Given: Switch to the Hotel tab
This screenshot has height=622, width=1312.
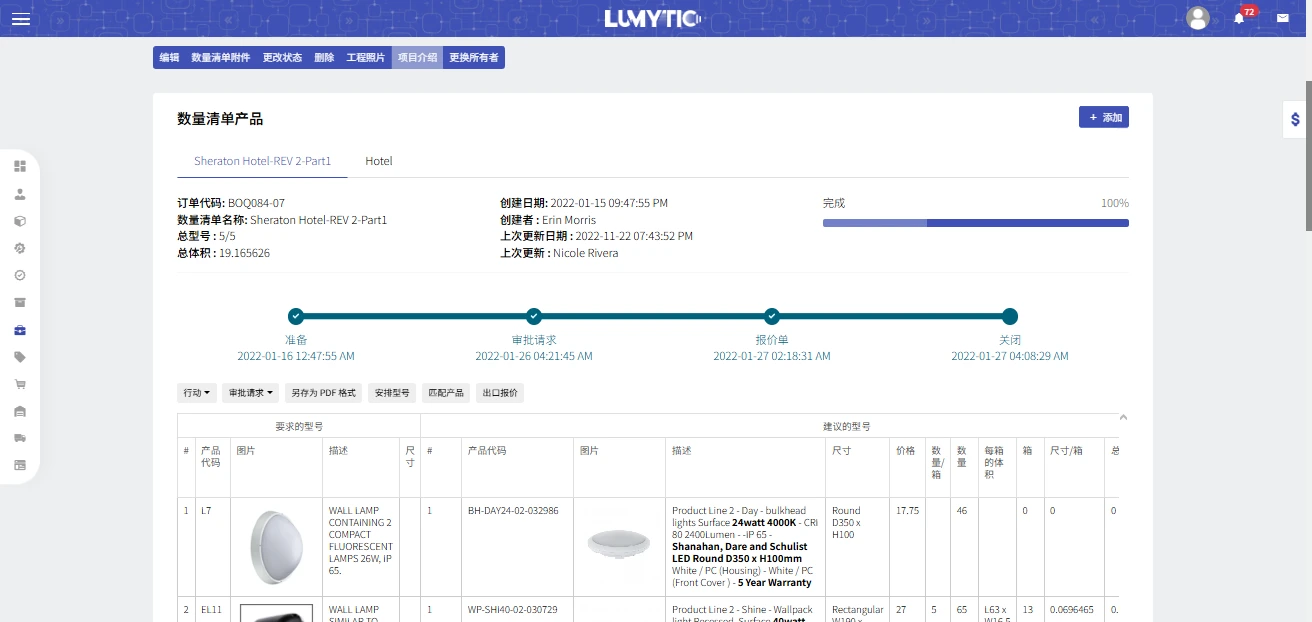Looking at the screenshot, I should 379,161.
